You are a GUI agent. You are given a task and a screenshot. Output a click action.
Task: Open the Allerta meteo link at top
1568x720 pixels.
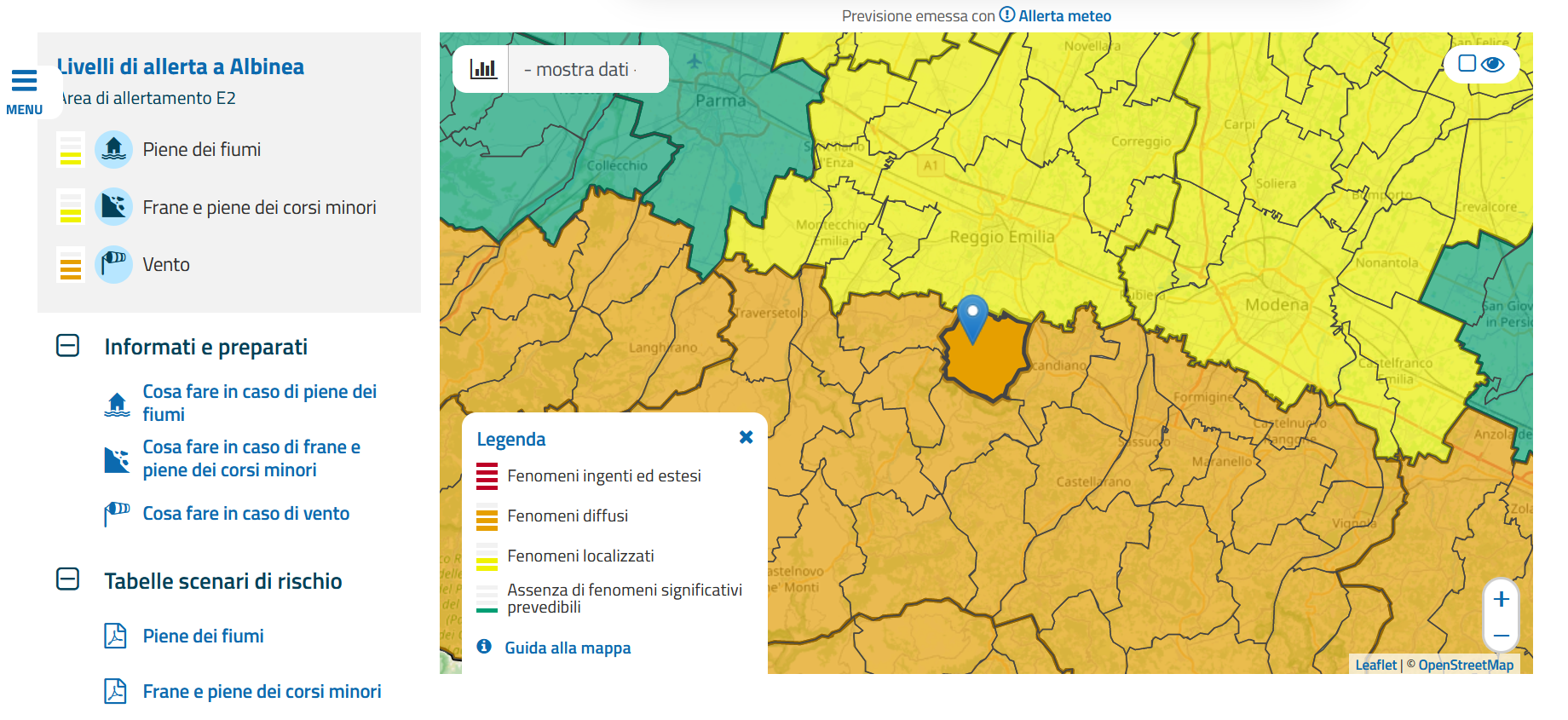point(1064,15)
